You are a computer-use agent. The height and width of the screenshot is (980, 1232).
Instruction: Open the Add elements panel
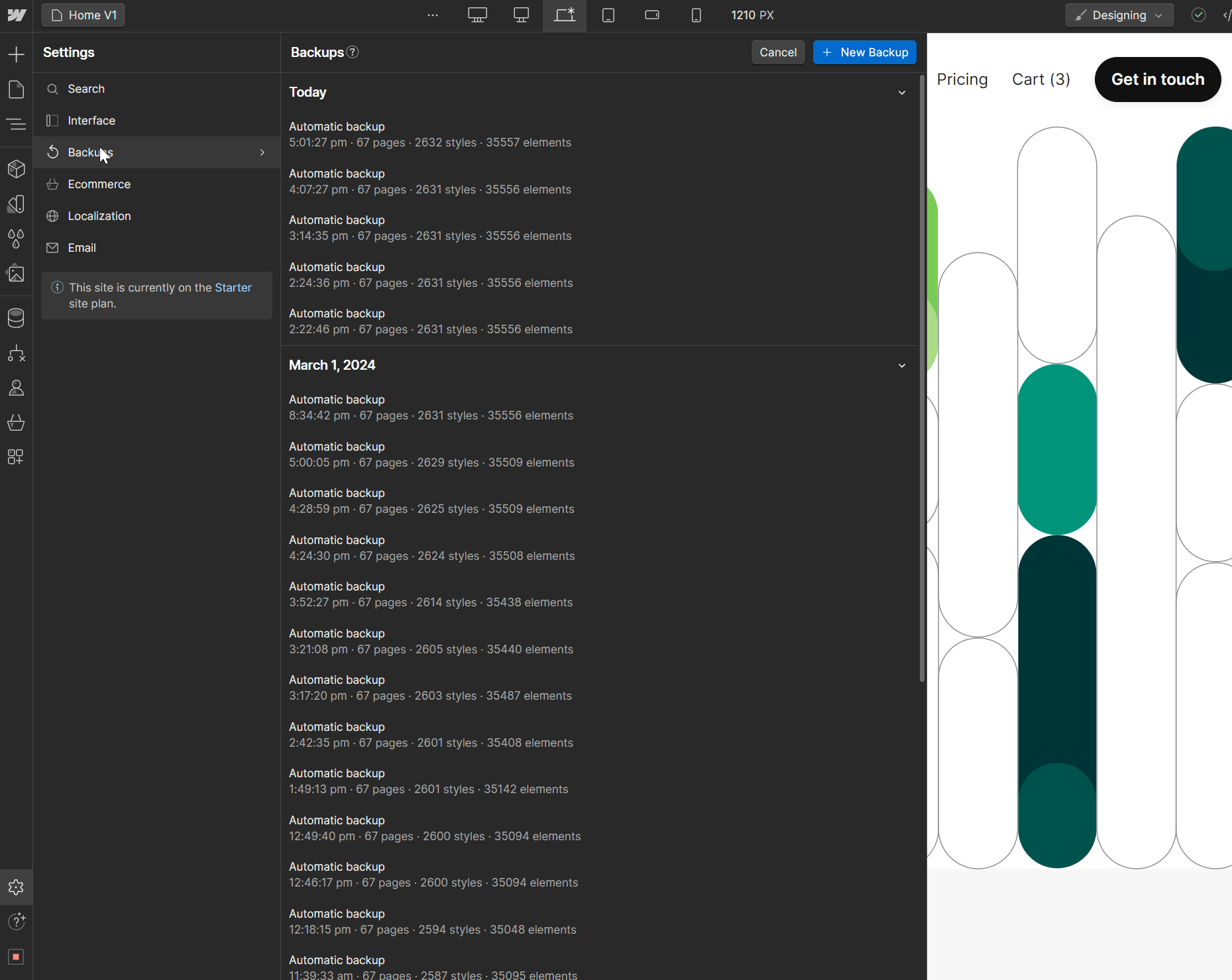coord(17,54)
